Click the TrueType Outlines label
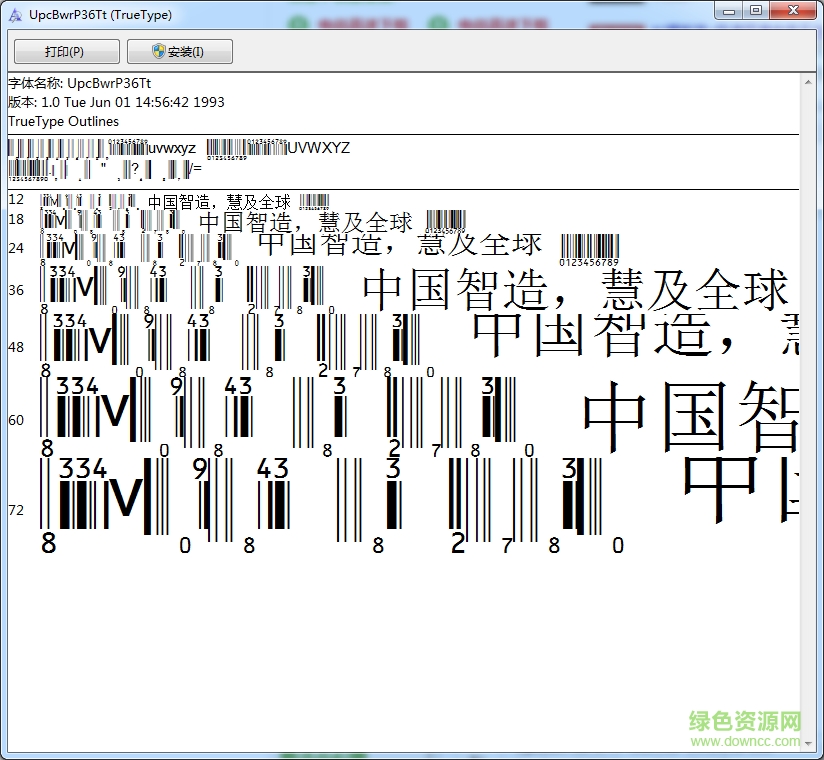The image size is (824, 760). (62, 121)
